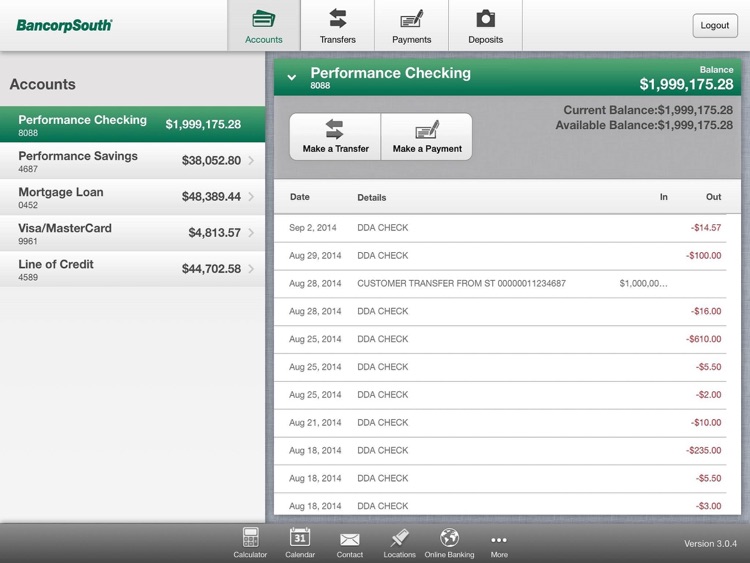The image size is (750, 563).
Task: Click the BancorpSouth logo
Action: [64, 25]
